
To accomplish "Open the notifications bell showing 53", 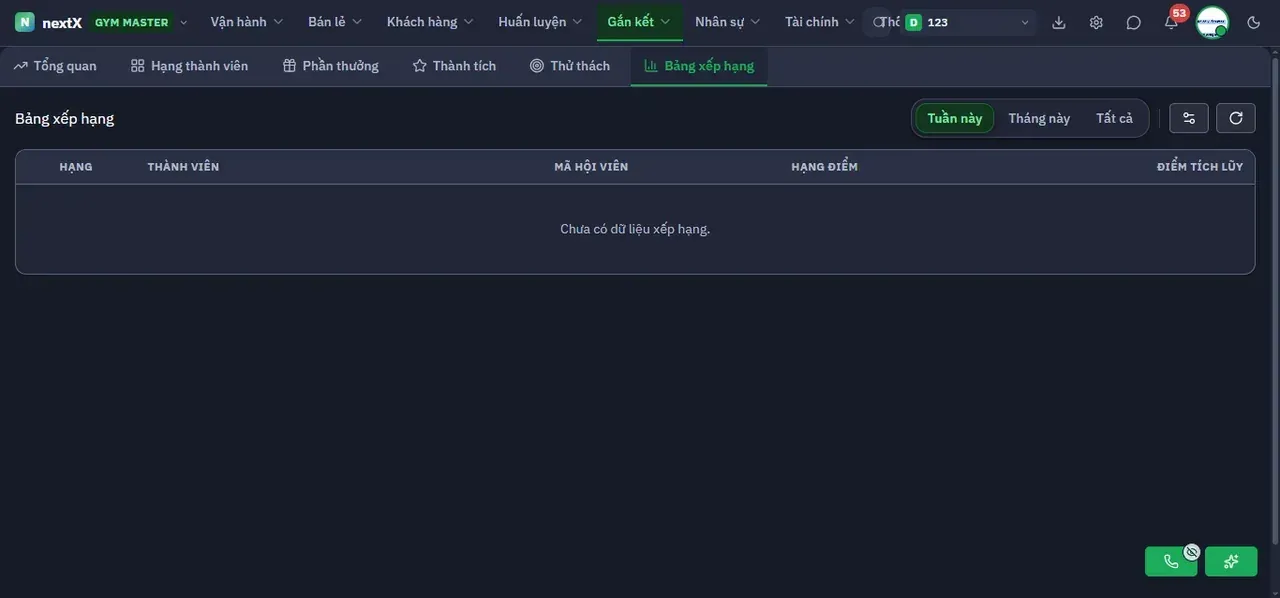I will [x=1171, y=22].
